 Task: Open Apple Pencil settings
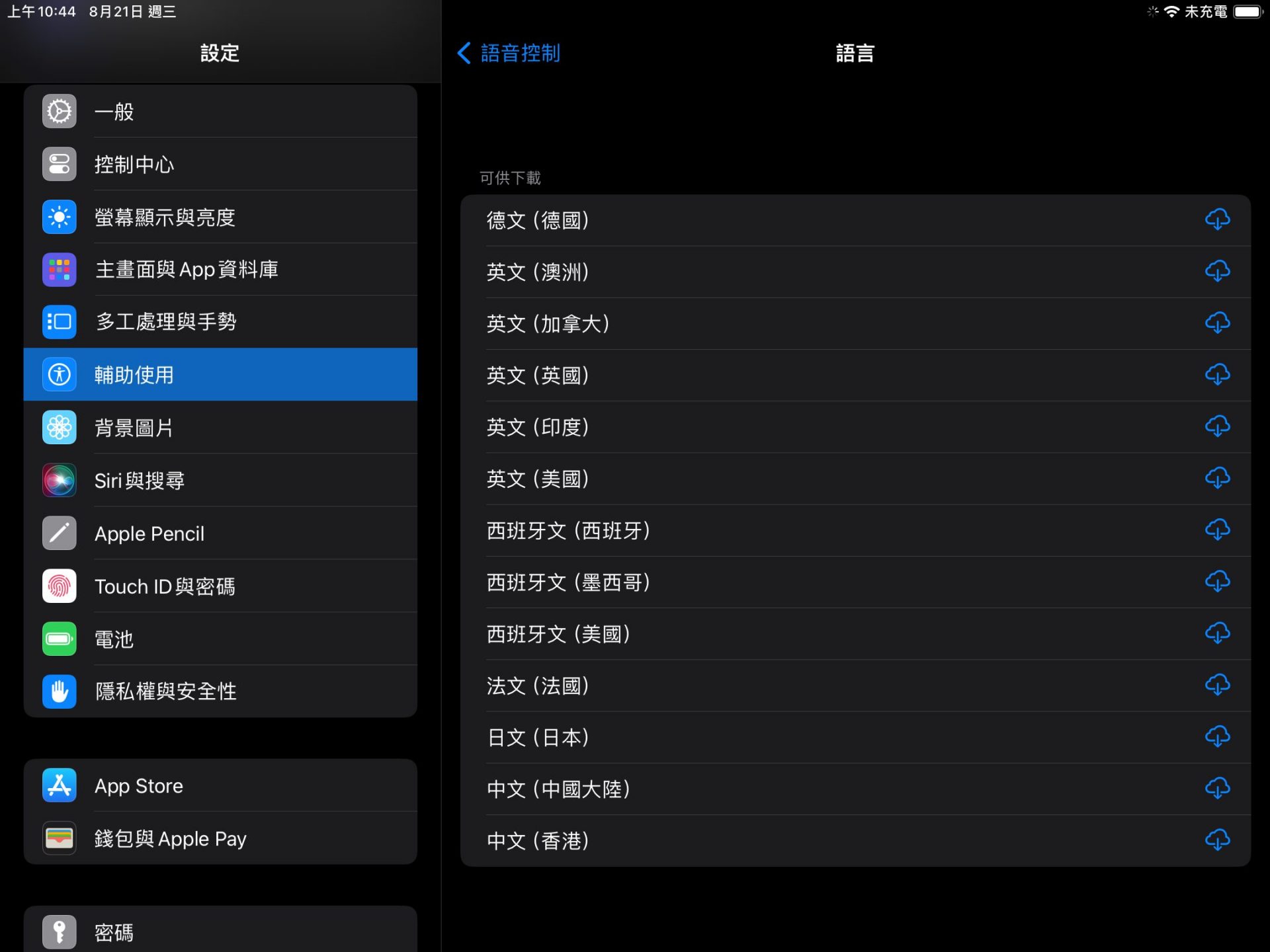click(x=220, y=534)
